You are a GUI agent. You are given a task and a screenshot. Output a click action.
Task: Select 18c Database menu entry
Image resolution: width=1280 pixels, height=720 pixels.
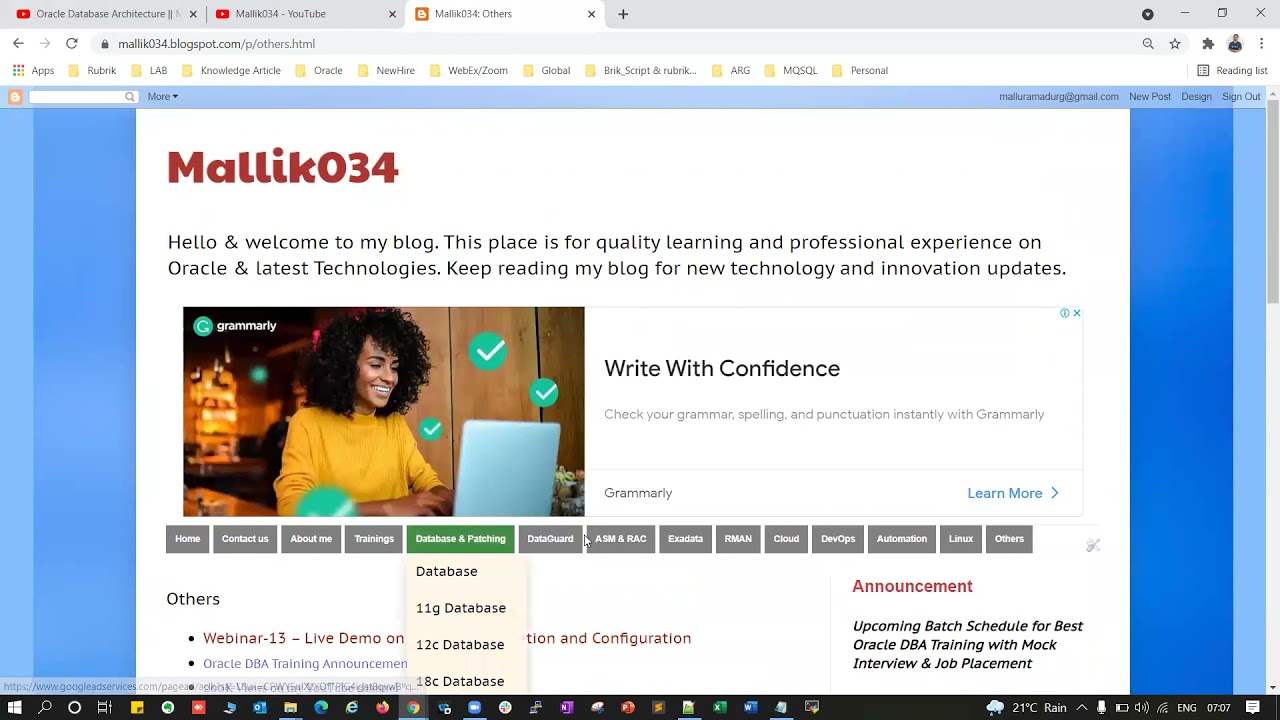coord(460,681)
